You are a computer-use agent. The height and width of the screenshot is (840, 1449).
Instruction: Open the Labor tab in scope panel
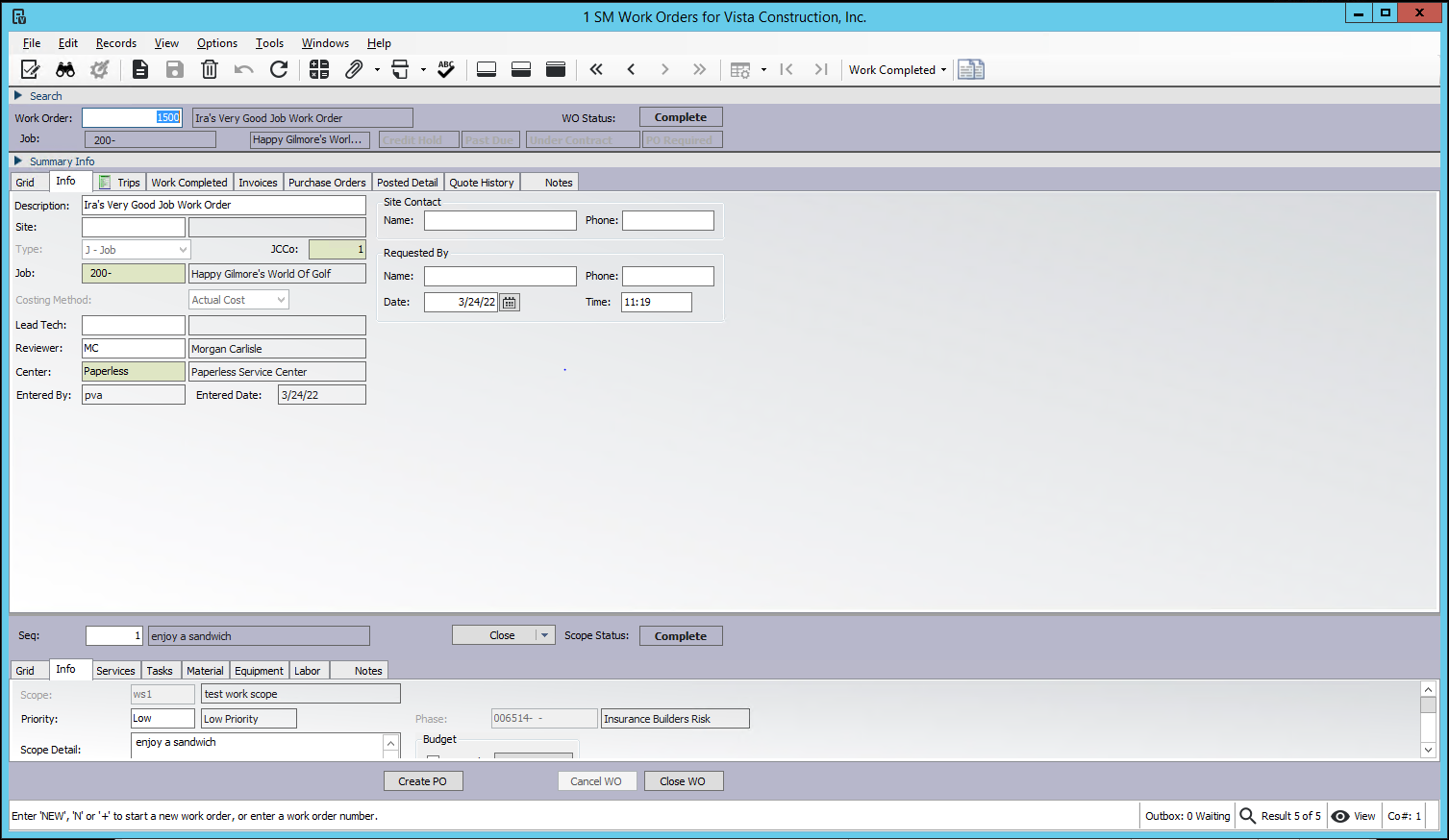point(308,671)
